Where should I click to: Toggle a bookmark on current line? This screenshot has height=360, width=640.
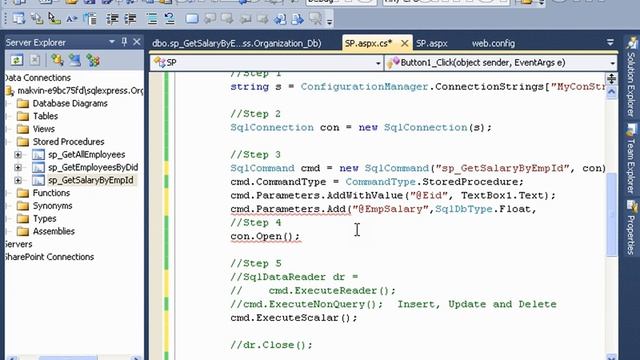(192, 19)
